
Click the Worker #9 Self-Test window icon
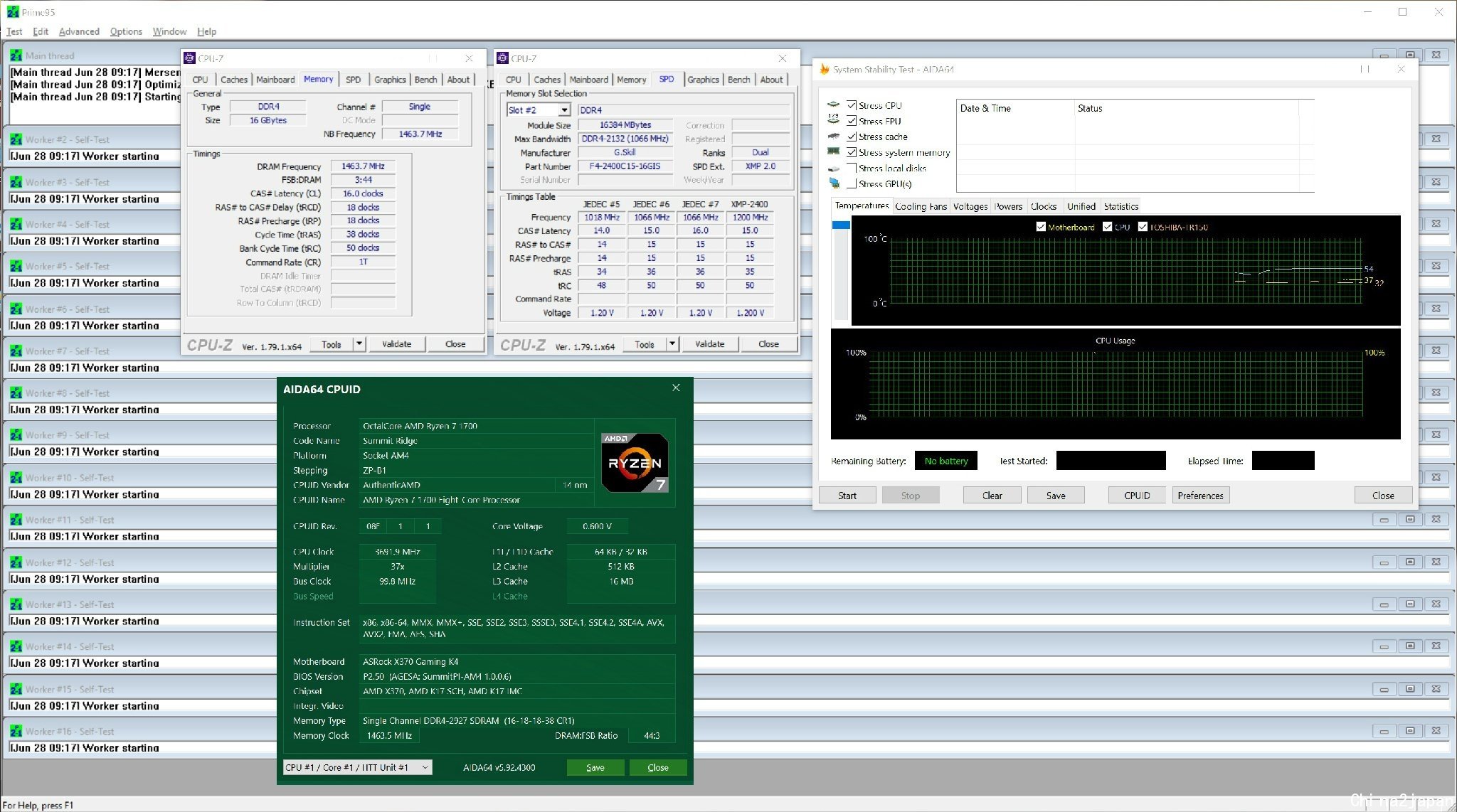pyautogui.click(x=16, y=434)
